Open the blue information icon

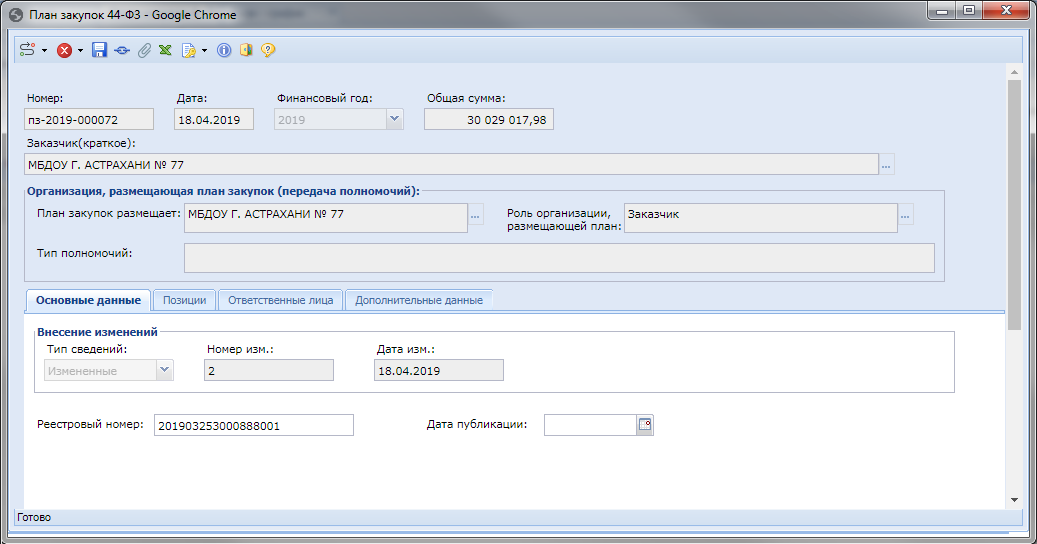pyautogui.click(x=224, y=50)
